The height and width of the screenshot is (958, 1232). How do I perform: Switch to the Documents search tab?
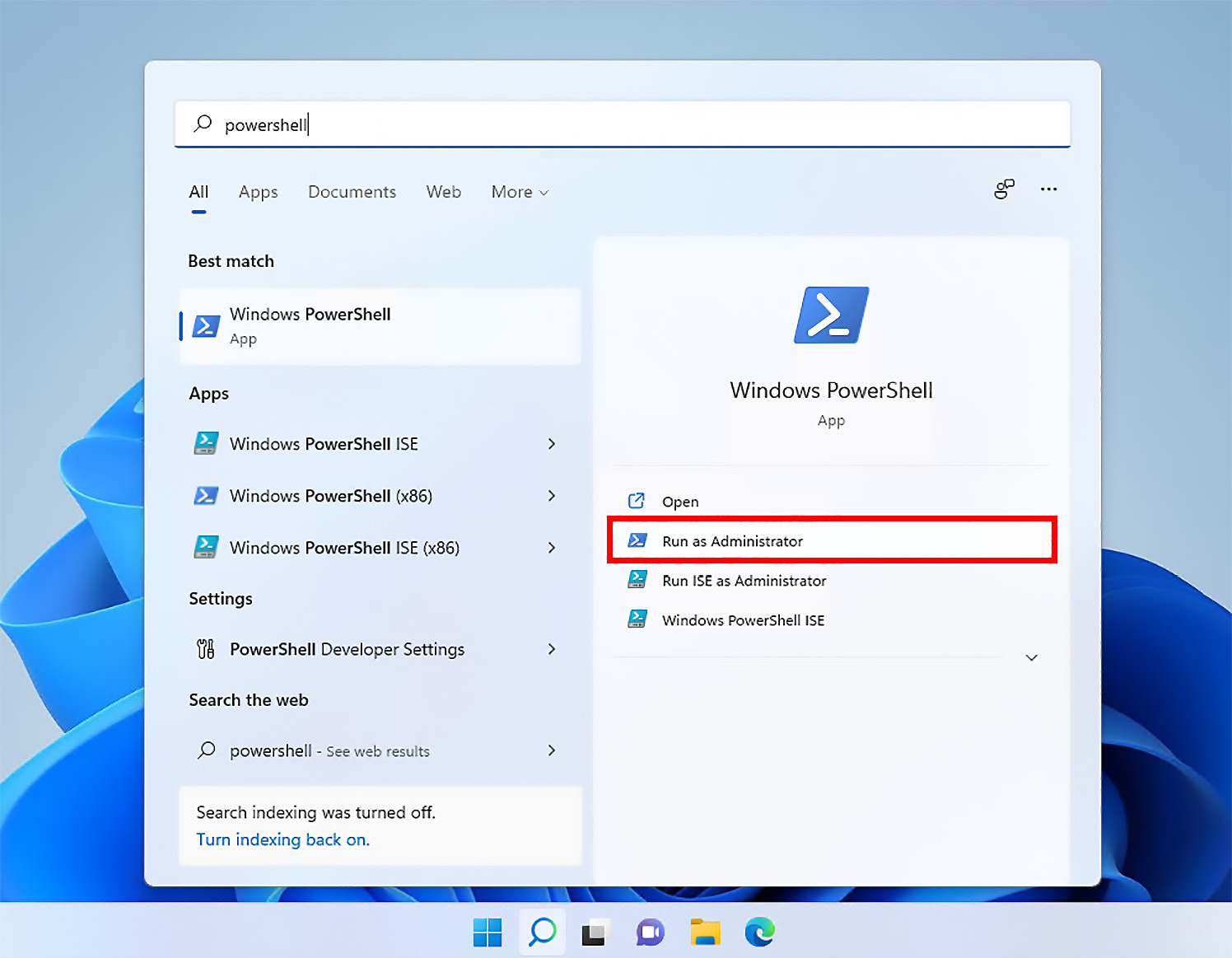point(352,192)
